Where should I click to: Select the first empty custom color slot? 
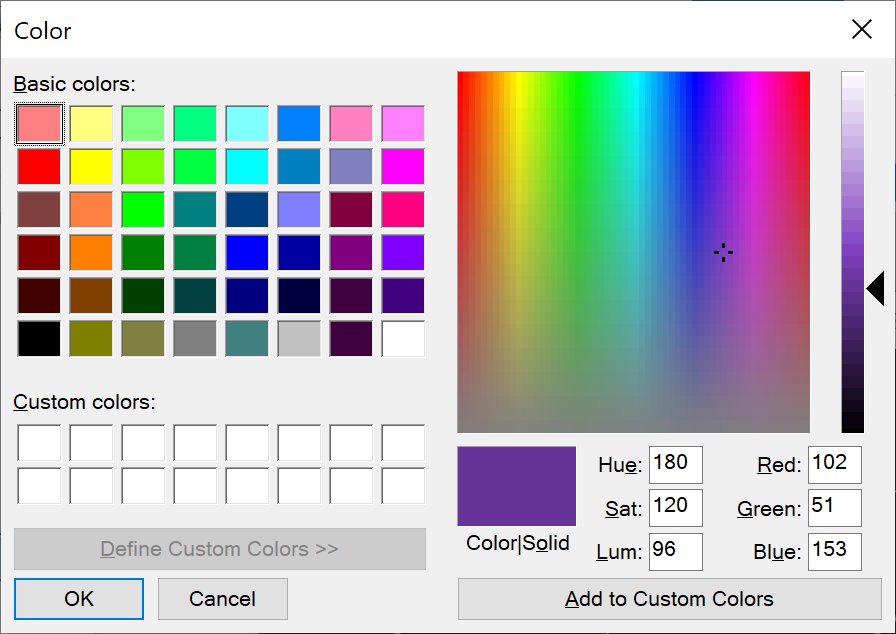[x=39, y=442]
